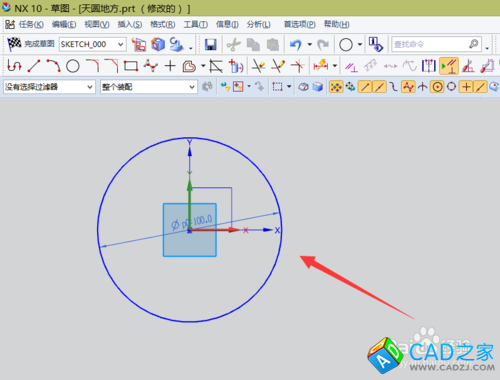Click the Save floppy disk icon
500x380 pixels.
tap(211, 44)
